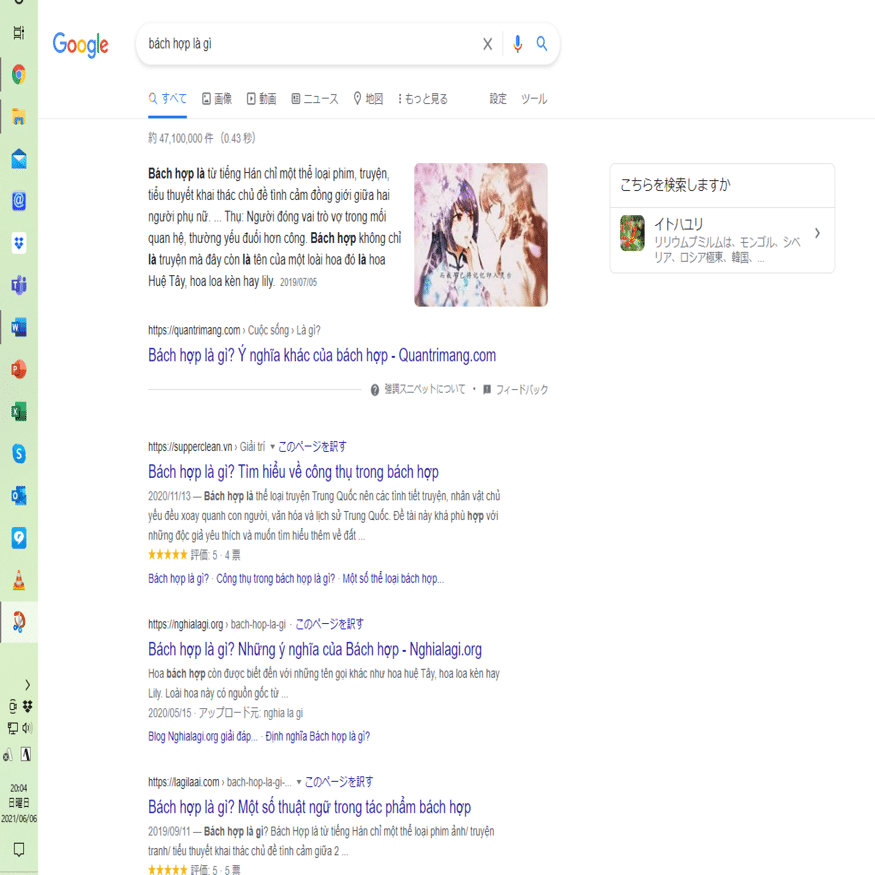The image size is (875, 875).
Task: Submit search with the magnifier icon
Action: tap(541, 44)
